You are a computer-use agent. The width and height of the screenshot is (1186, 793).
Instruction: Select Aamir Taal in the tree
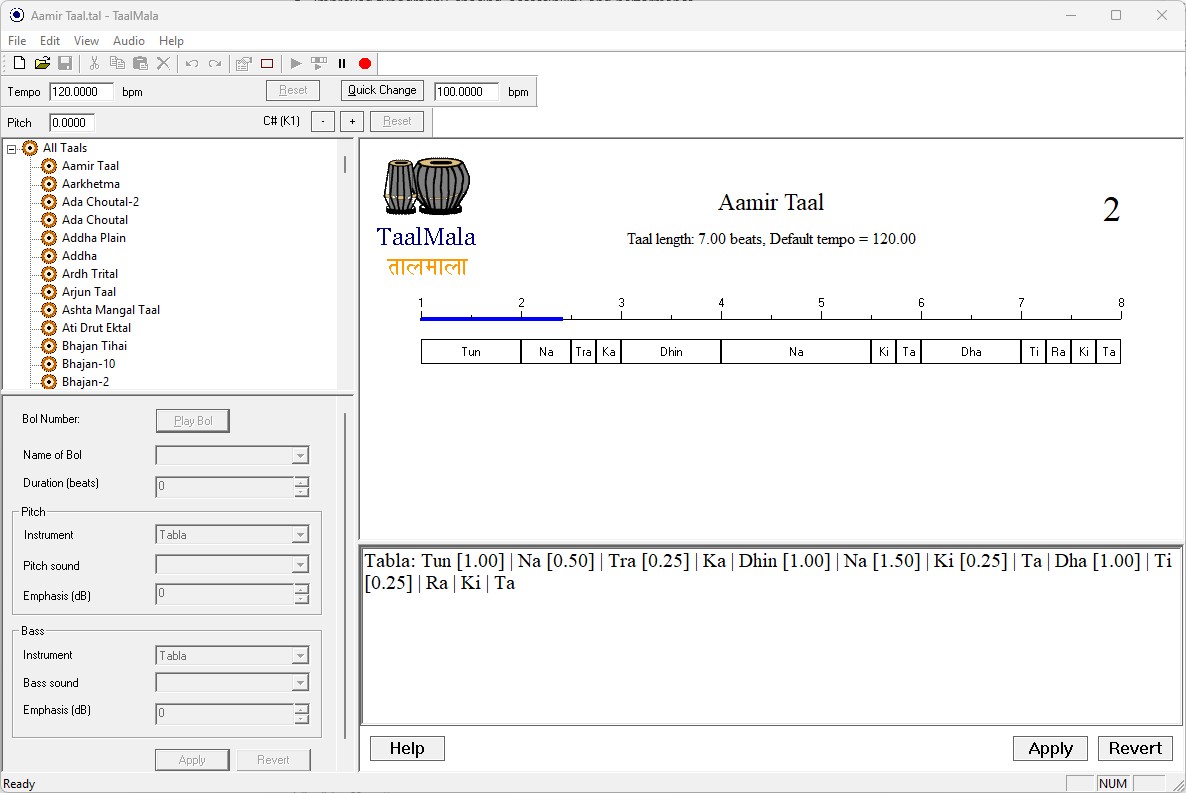point(90,166)
